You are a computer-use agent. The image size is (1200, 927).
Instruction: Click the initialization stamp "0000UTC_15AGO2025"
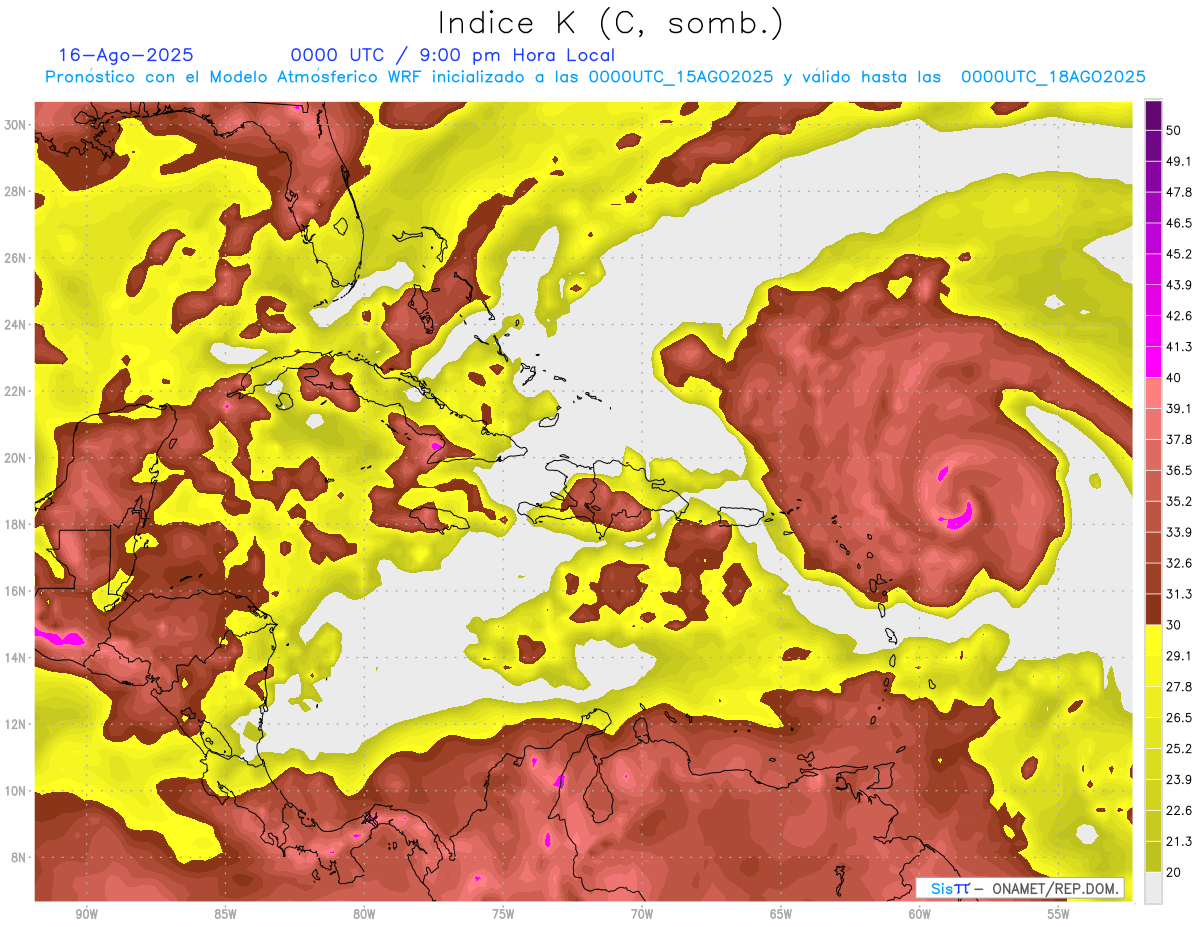(x=680, y=77)
